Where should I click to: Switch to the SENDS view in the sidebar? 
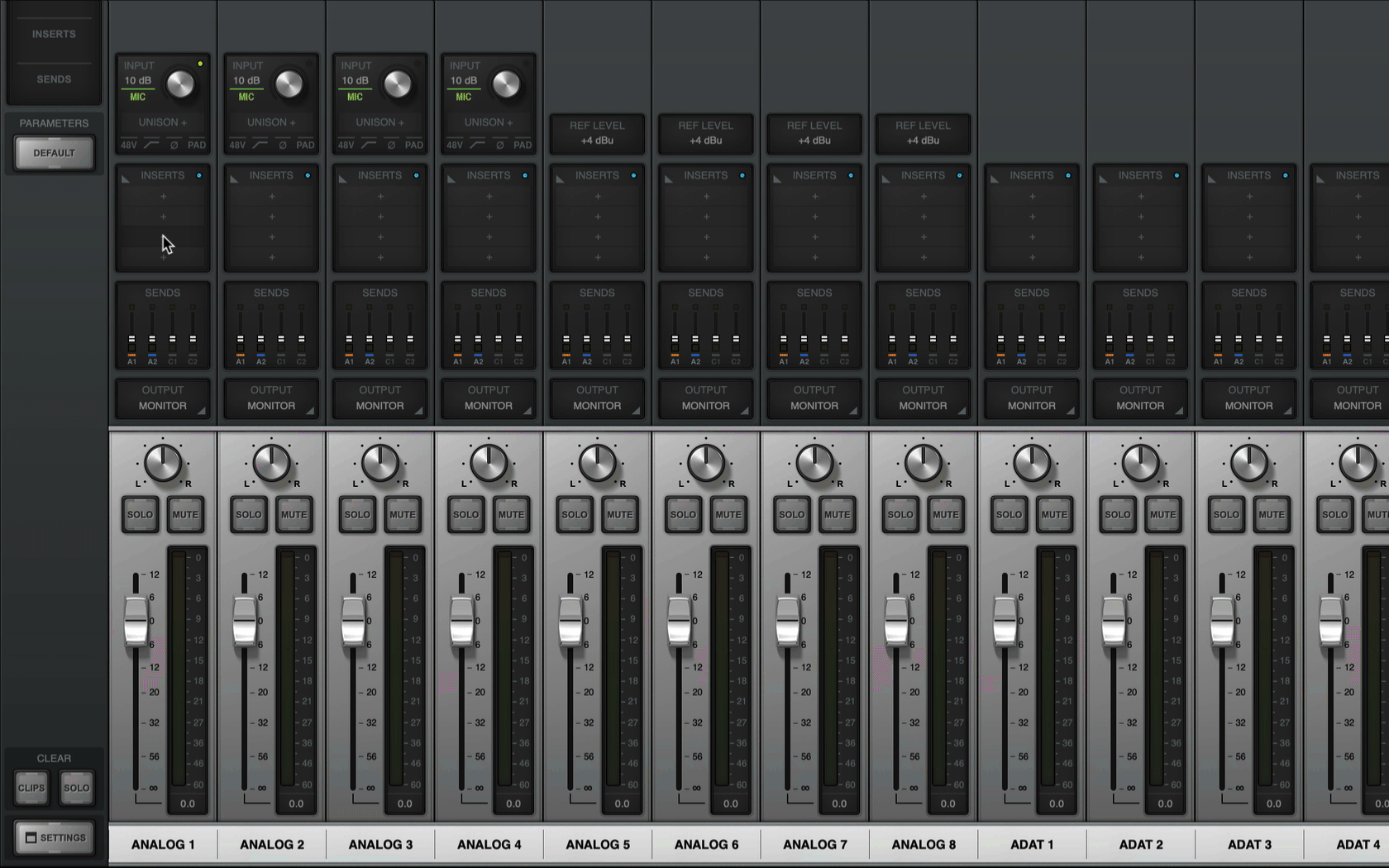[53, 79]
